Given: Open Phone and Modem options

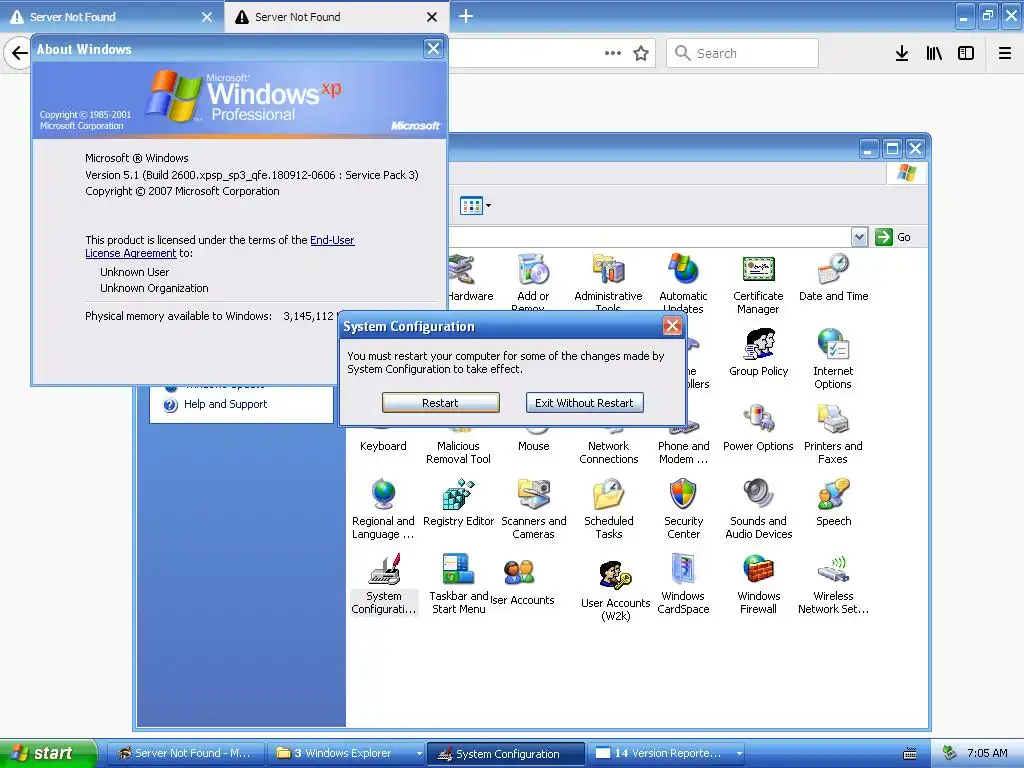Looking at the screenshot, I should point(683,444).
